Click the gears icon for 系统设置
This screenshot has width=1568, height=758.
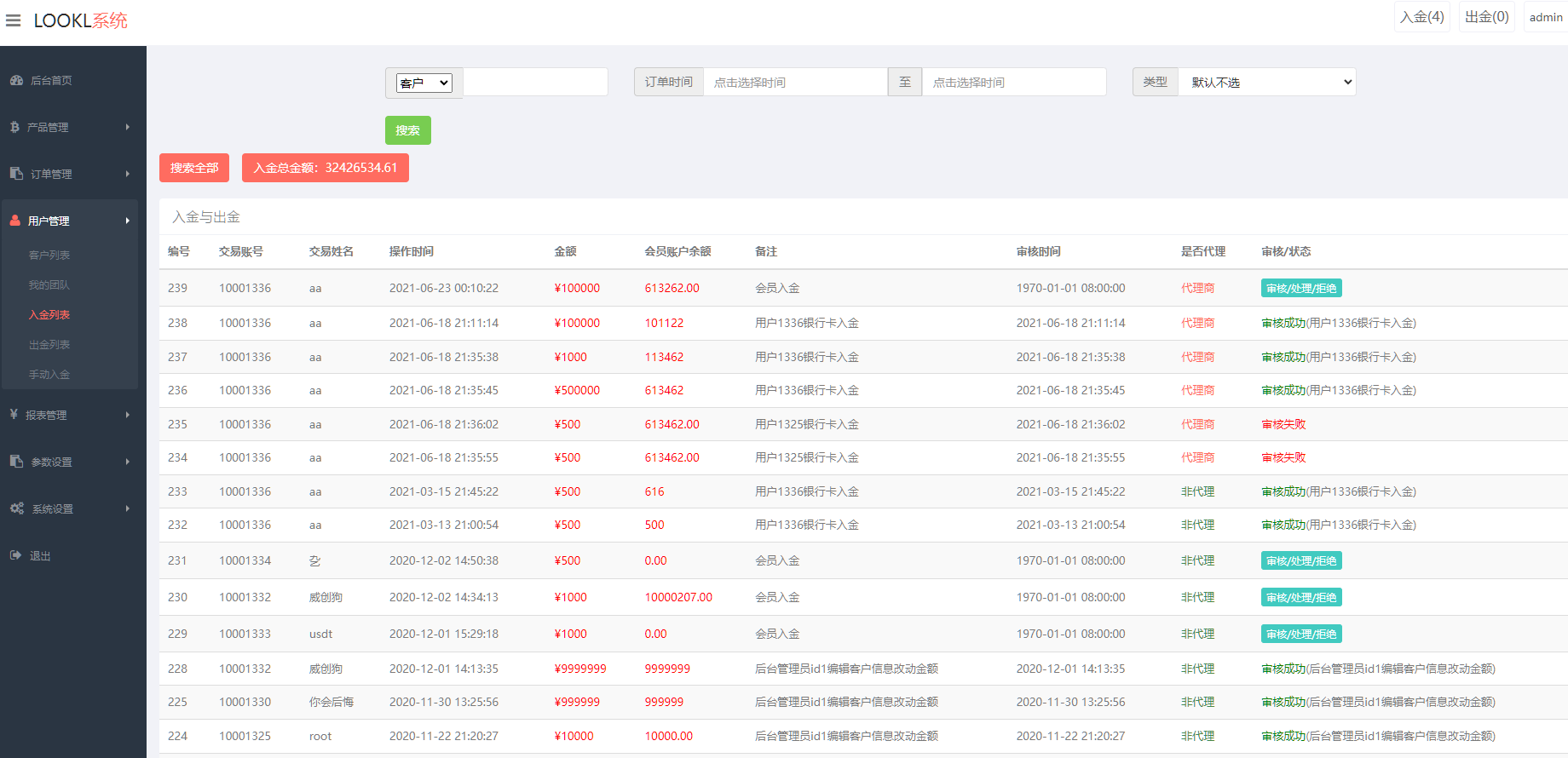16,508
